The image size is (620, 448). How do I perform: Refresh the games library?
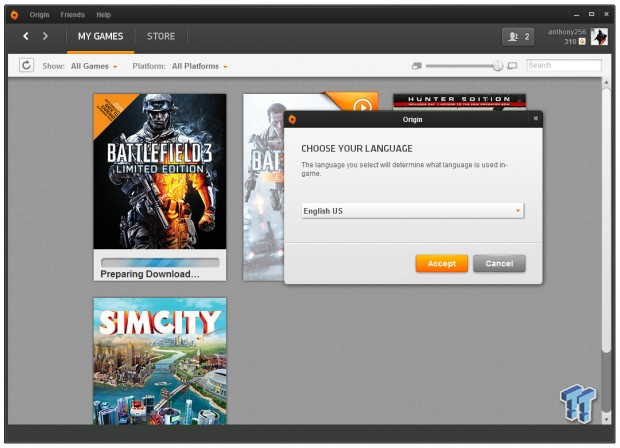point(26,65)
